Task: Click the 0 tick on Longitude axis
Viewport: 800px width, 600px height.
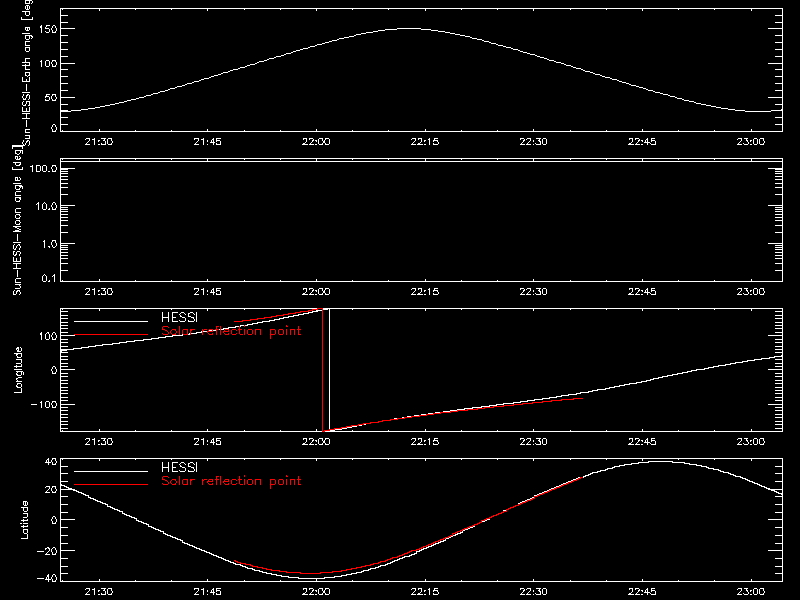Action: tap(54, 370)
